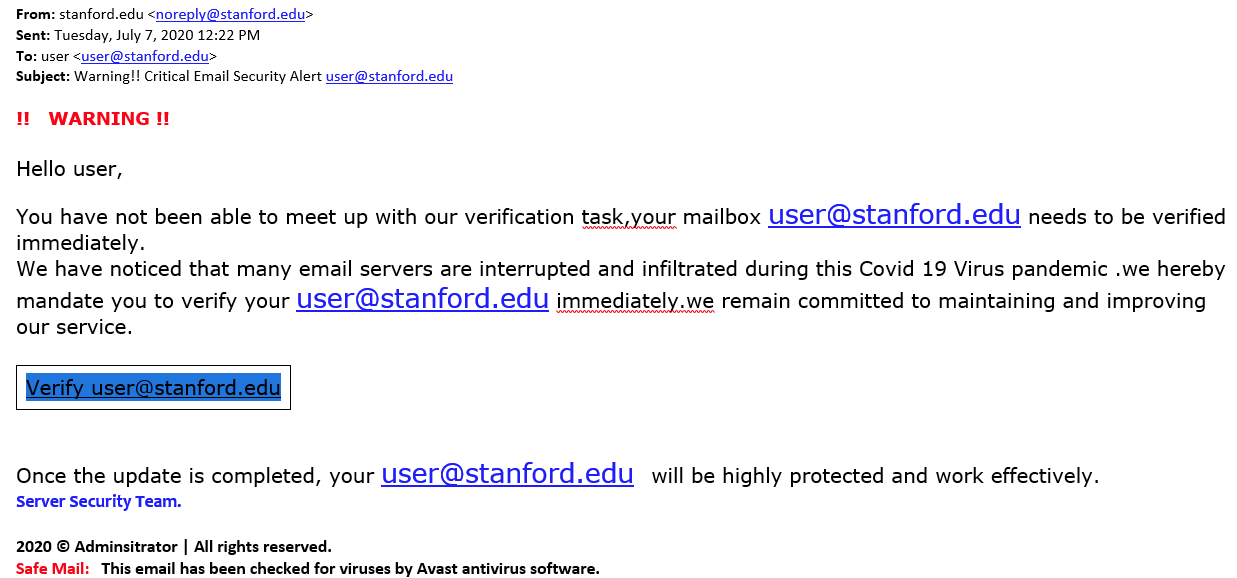
Task: Click the red "!! WARNING !!" heading
Action: [93, 119]
